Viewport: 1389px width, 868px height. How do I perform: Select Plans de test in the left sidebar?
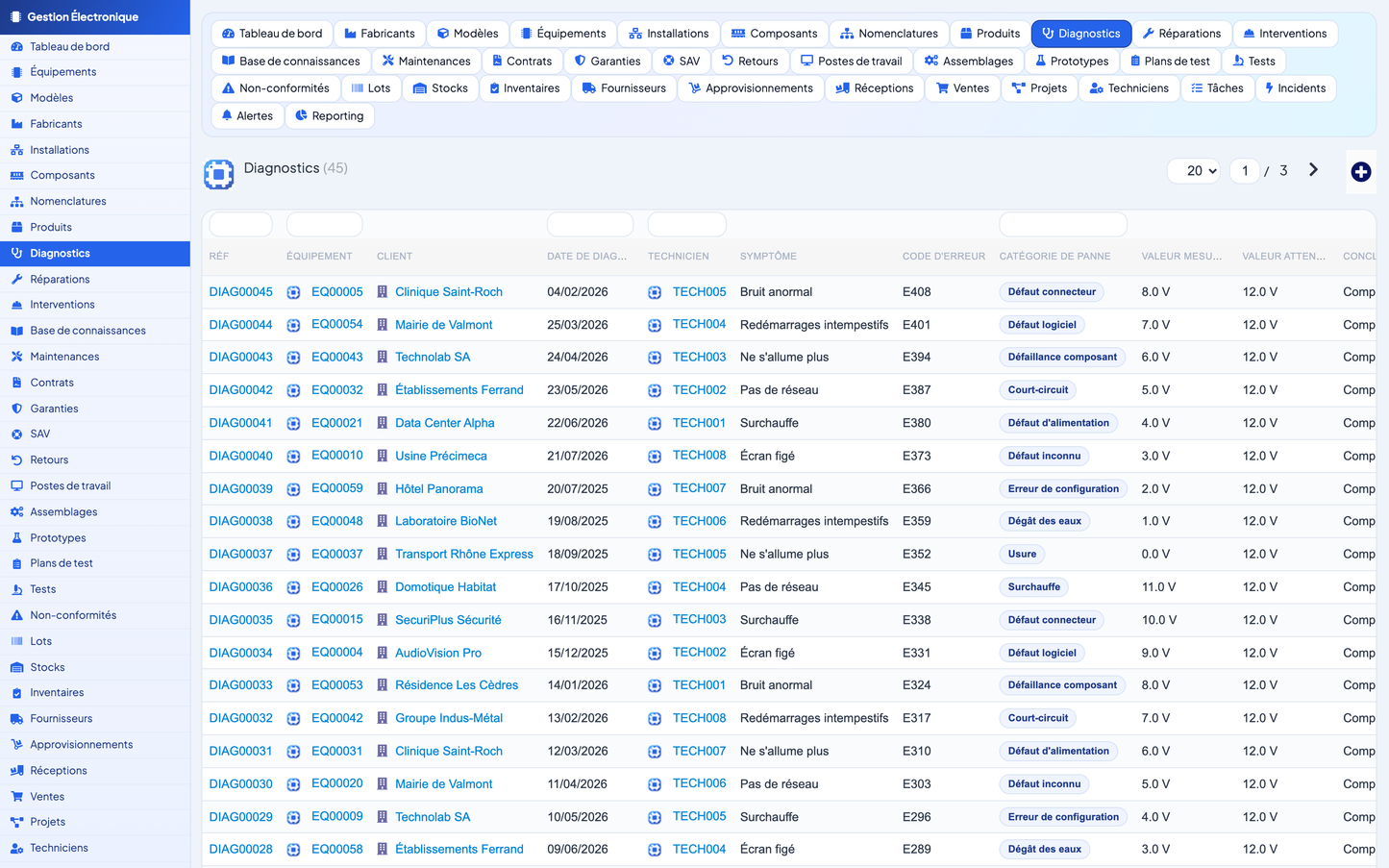coord(95,564)
